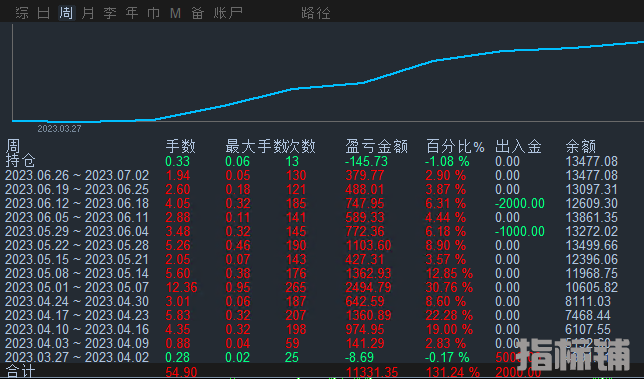The width and height of the screenshot is (644, 379).
Task: Click the 百分比% column header
Action: (455, 146)
